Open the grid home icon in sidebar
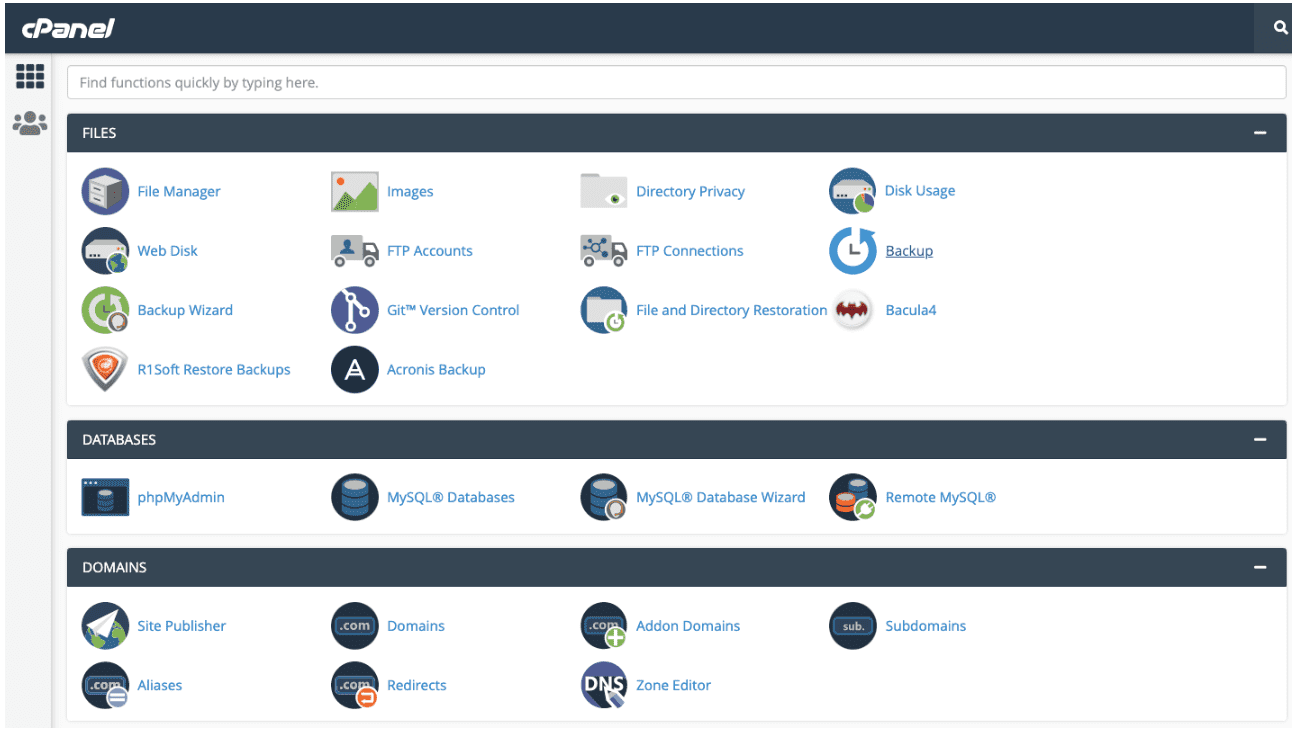Screen dimensions: 1297x732 coord(30,76)
